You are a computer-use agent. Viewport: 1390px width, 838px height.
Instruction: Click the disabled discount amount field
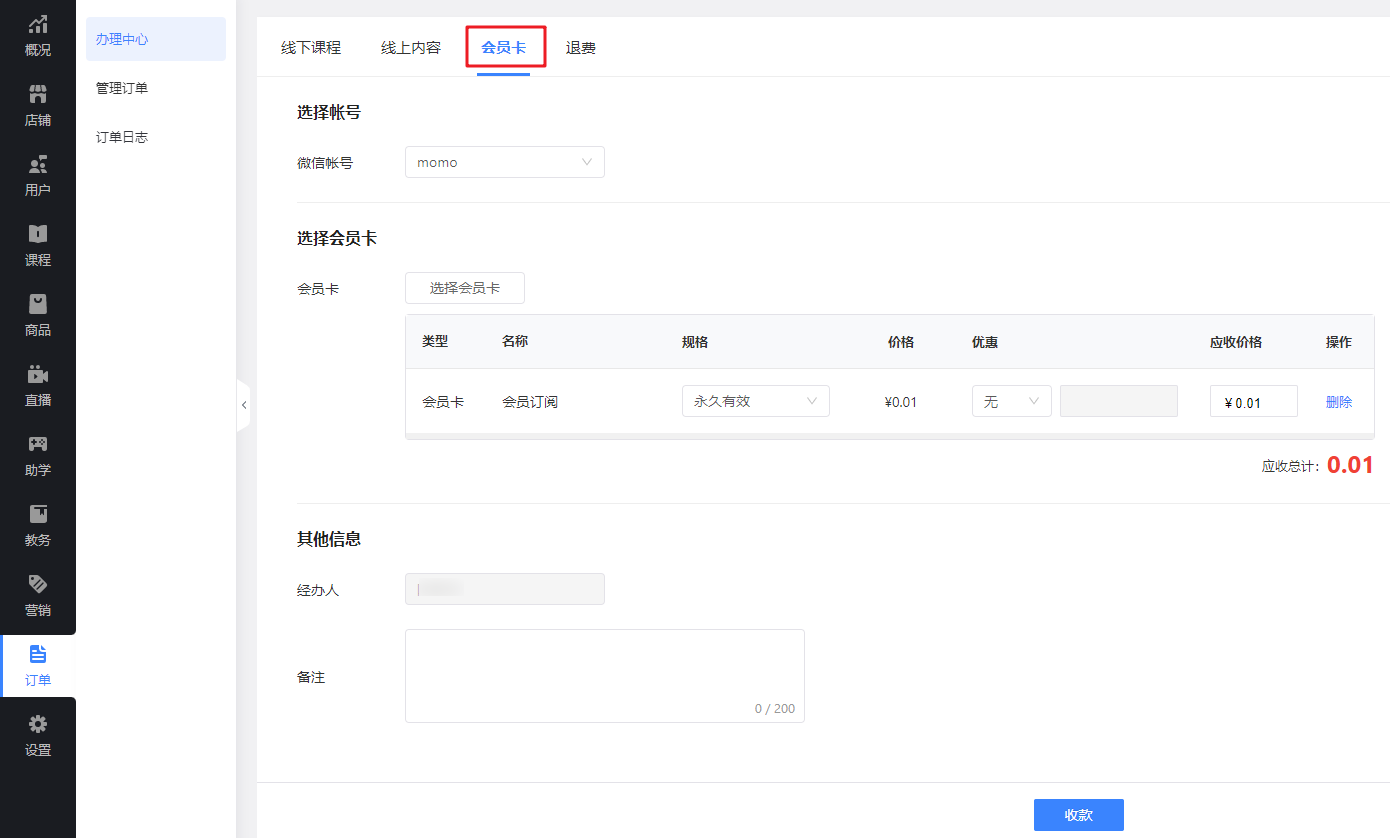pos(1119,401)
